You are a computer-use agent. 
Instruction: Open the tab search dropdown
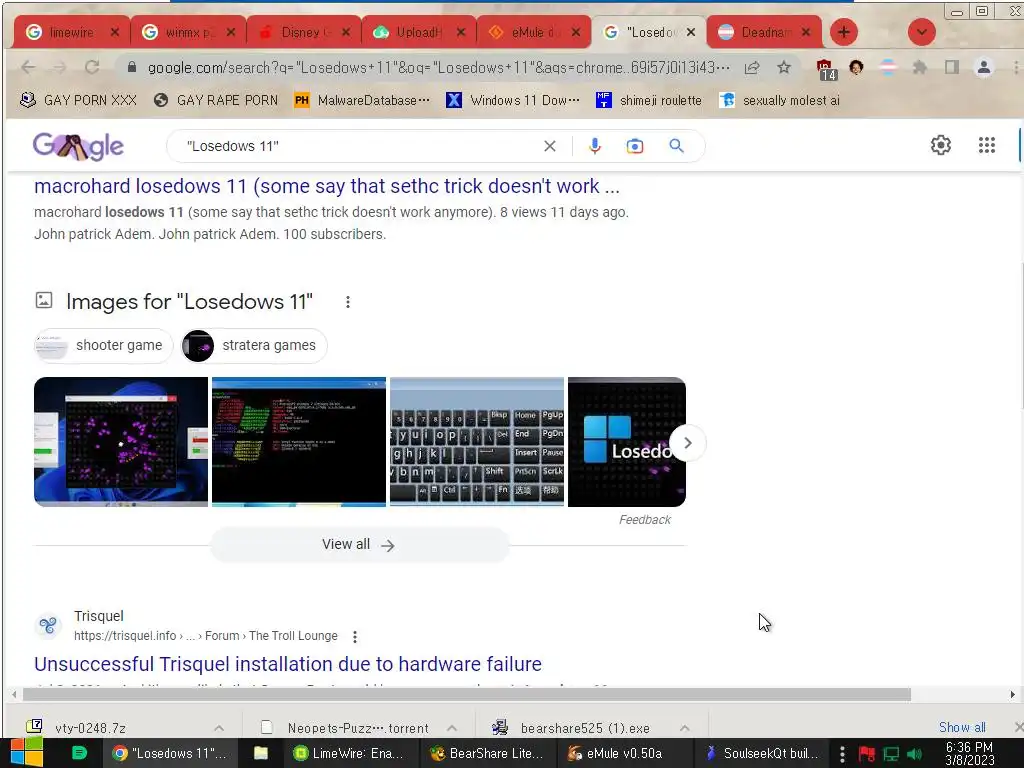click(921, 32)
